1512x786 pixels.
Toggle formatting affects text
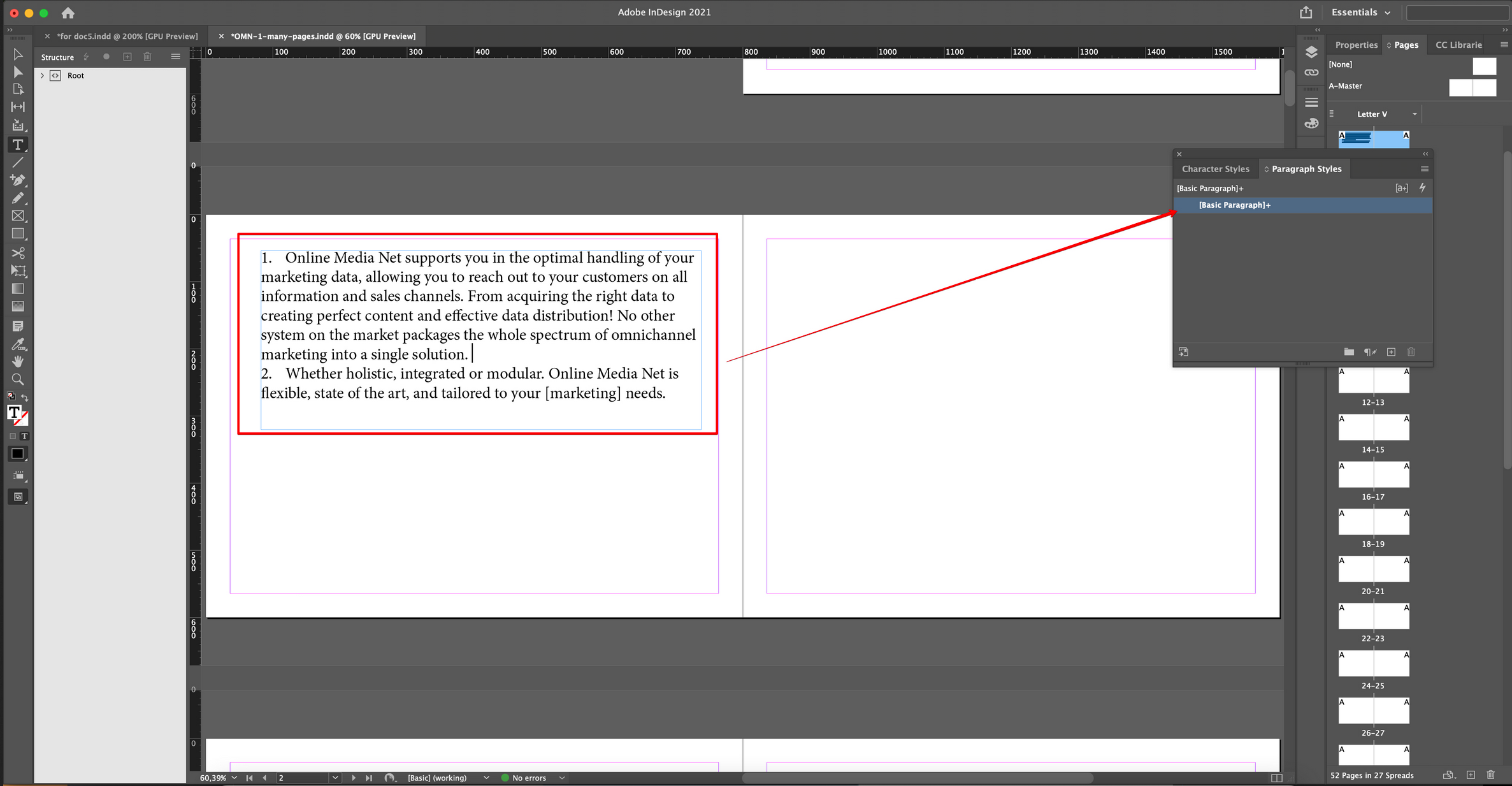point(25,436)
